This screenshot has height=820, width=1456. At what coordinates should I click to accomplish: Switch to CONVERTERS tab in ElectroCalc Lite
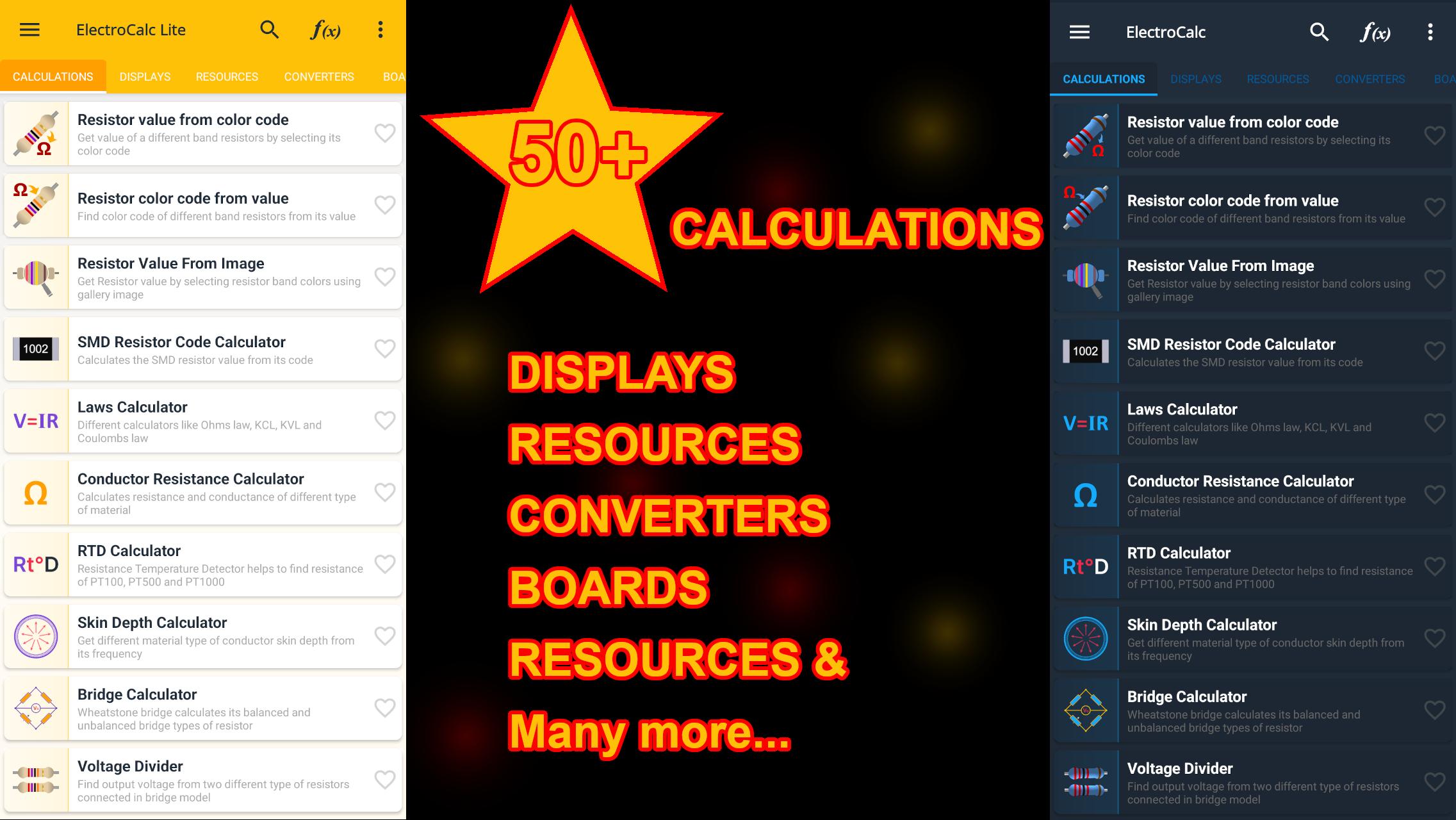319,77
